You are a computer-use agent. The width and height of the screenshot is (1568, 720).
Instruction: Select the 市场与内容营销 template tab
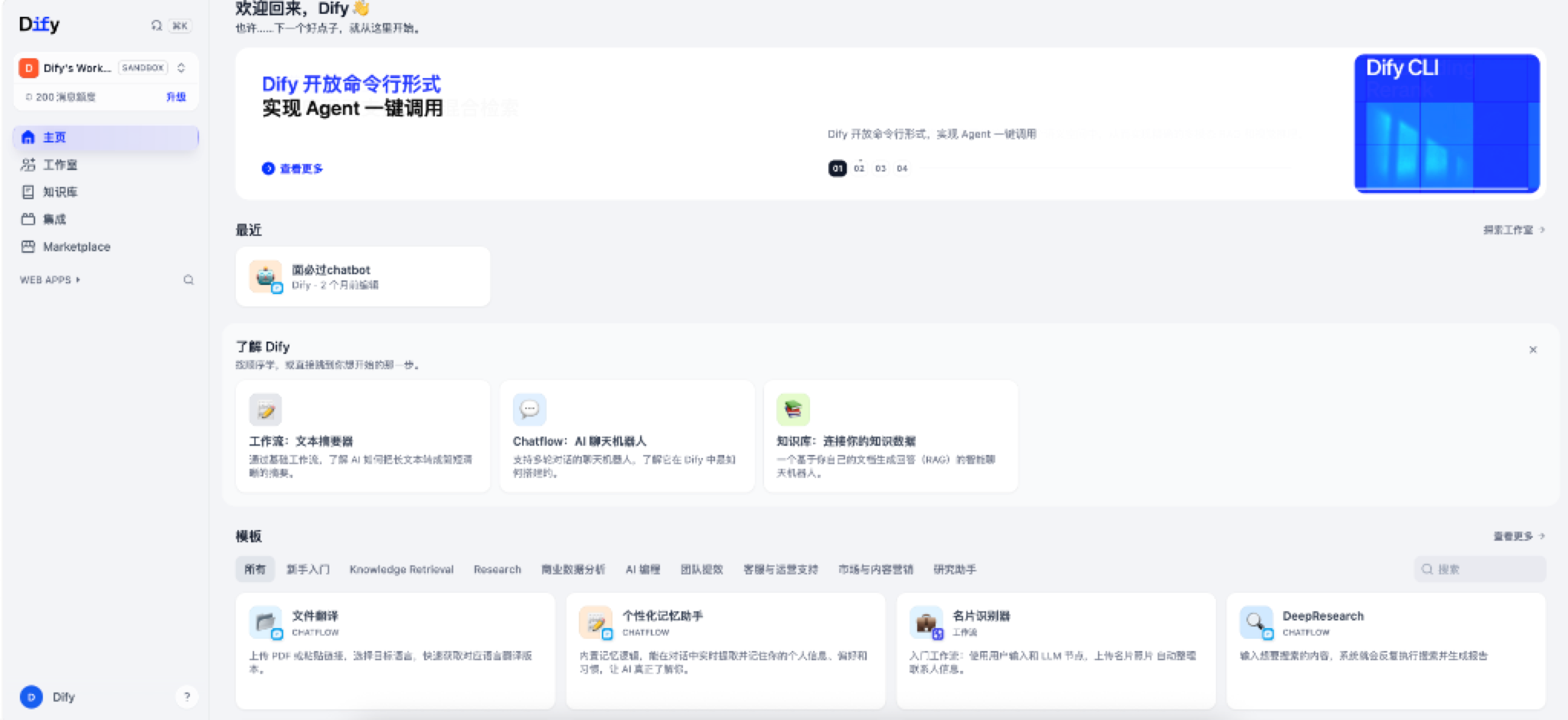click(x=875, y=569)
